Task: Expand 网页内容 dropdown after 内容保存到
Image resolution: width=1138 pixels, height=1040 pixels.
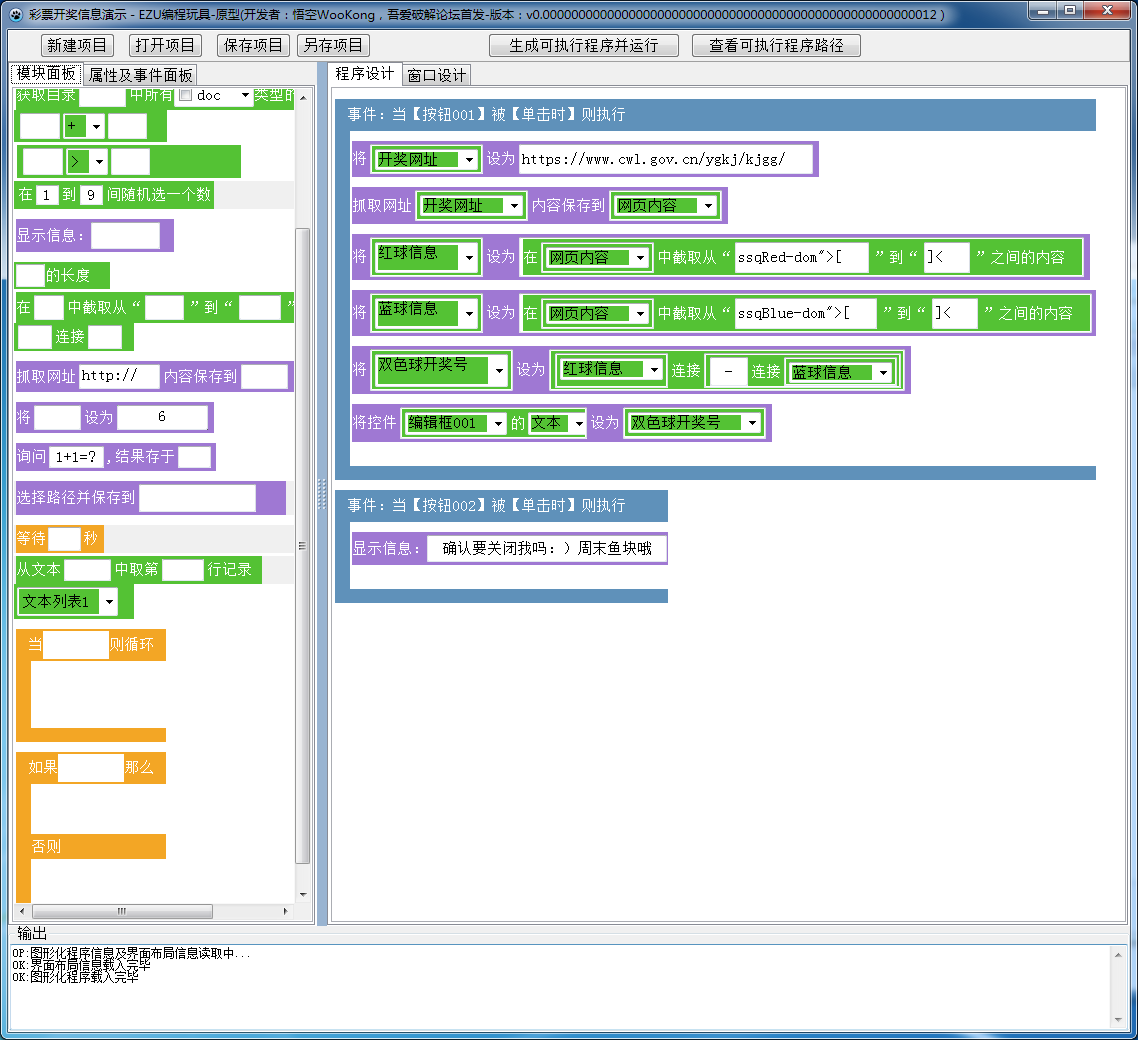Action: (708, 205)
